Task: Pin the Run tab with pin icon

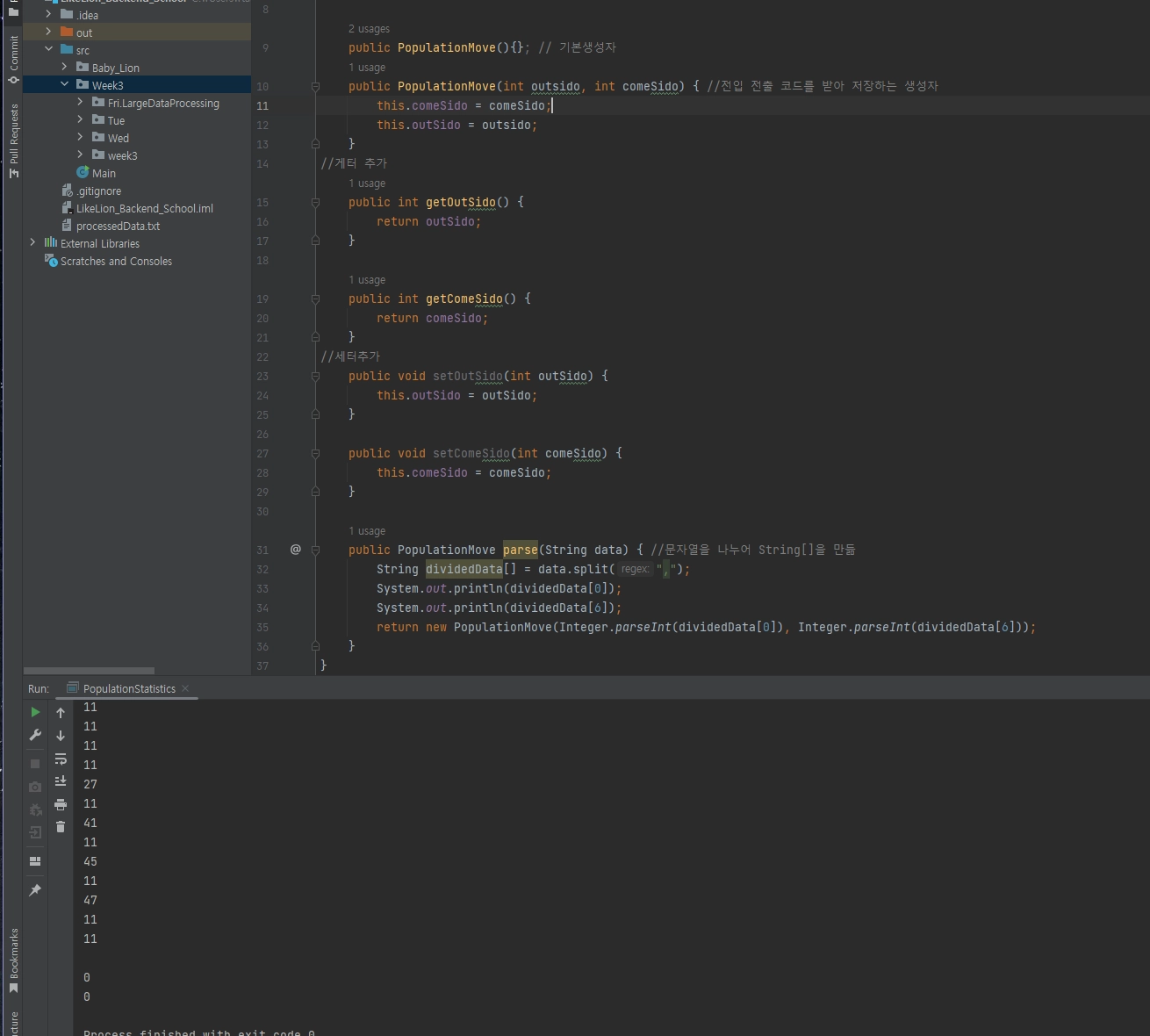Action: click(35, 890)
